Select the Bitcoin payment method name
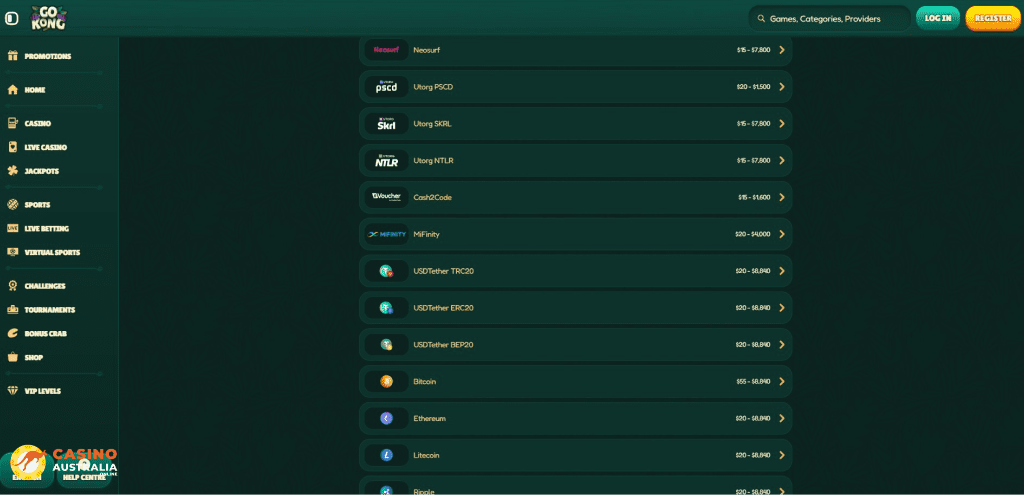This screenshot has width=1024, height=495. point(424,381)
